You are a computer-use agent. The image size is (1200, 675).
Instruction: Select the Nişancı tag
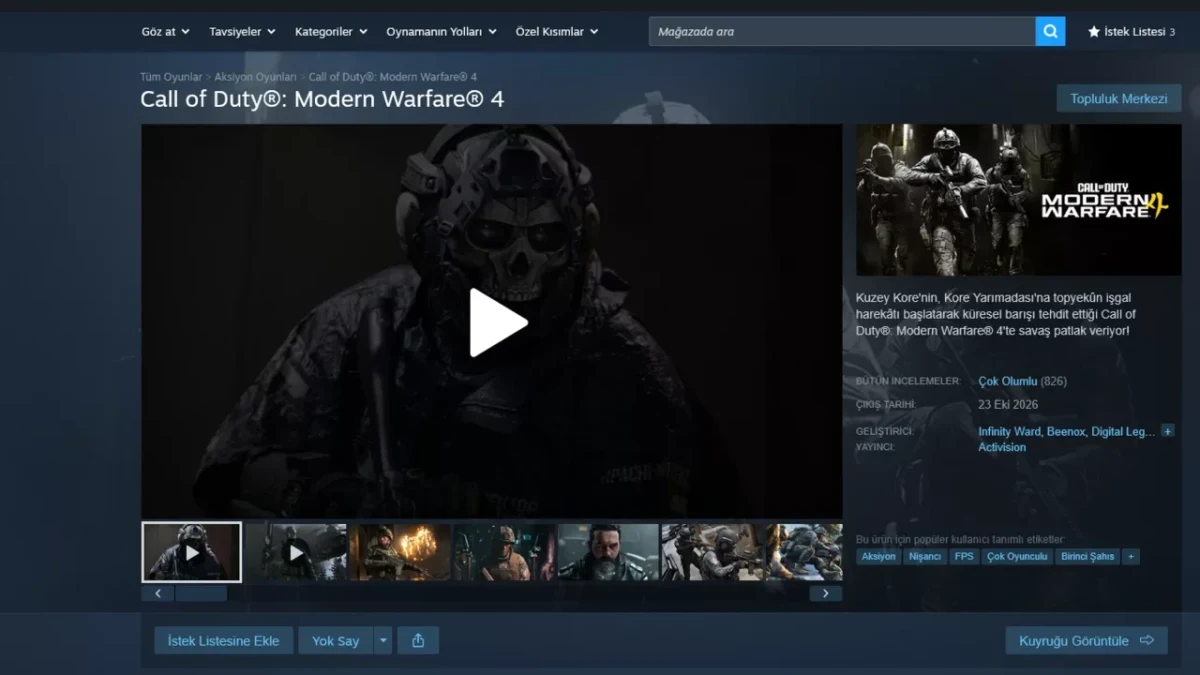(925, 556)
